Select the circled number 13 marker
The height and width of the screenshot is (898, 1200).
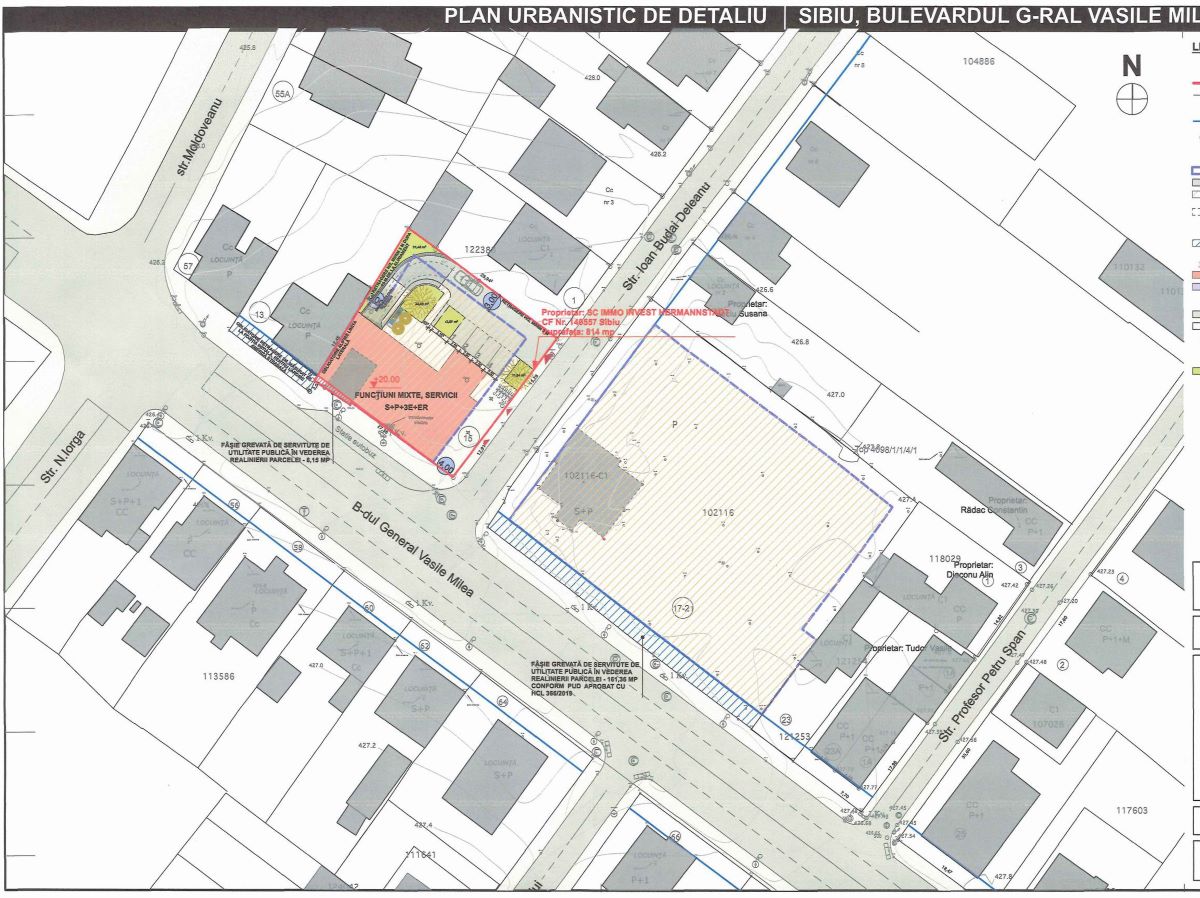click(259, 311)
